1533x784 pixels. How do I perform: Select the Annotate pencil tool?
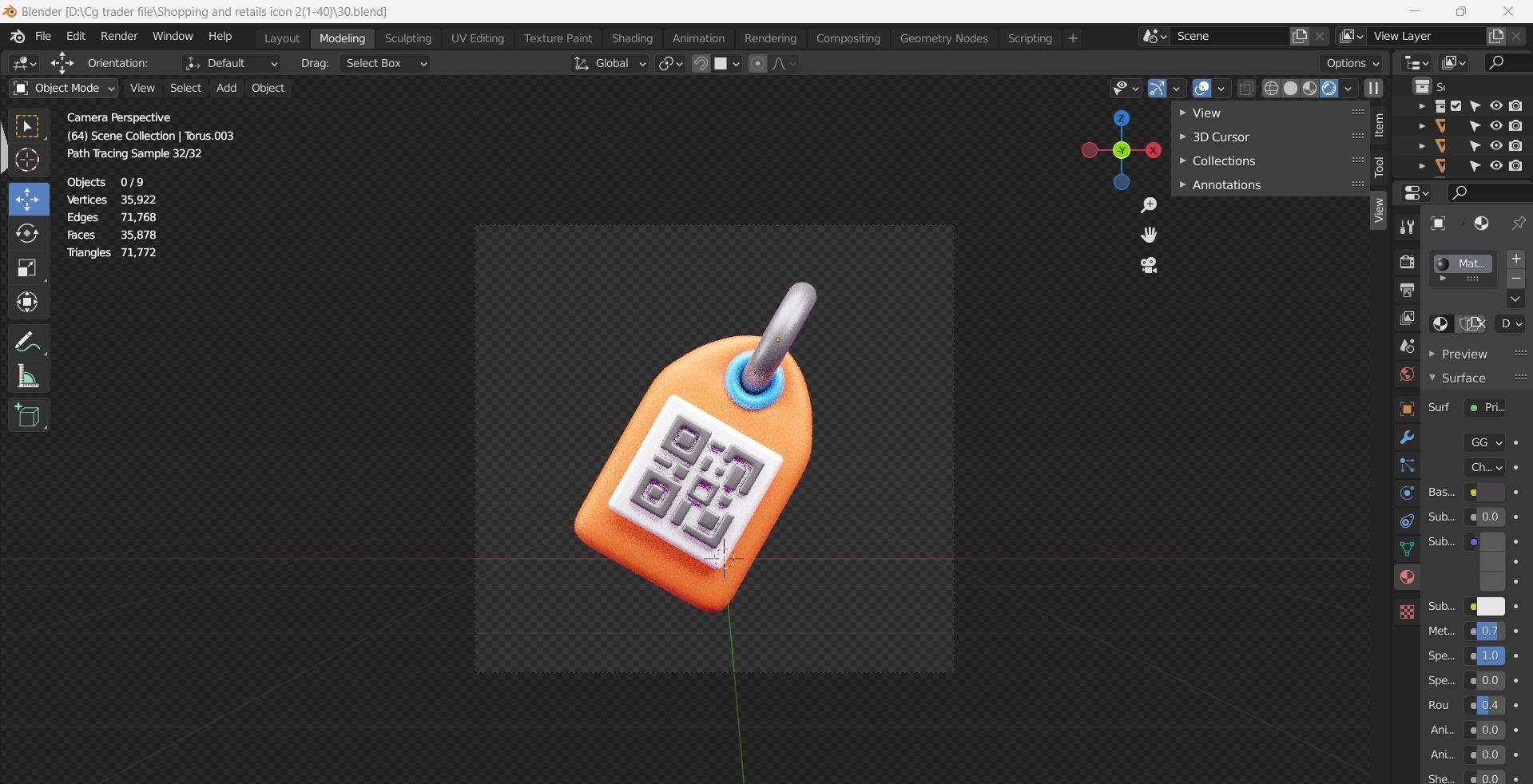click(28, 343)
